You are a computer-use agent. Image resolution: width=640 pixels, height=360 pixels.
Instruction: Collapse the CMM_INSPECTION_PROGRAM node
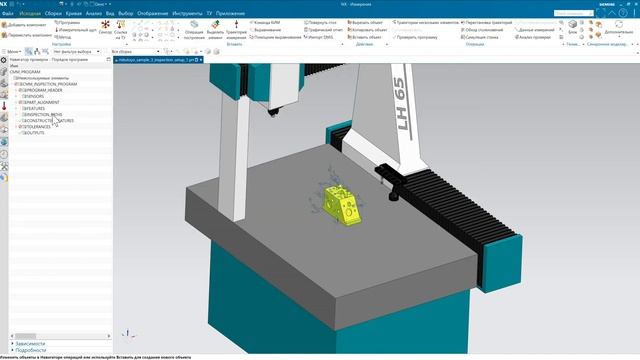pos(12,84)
